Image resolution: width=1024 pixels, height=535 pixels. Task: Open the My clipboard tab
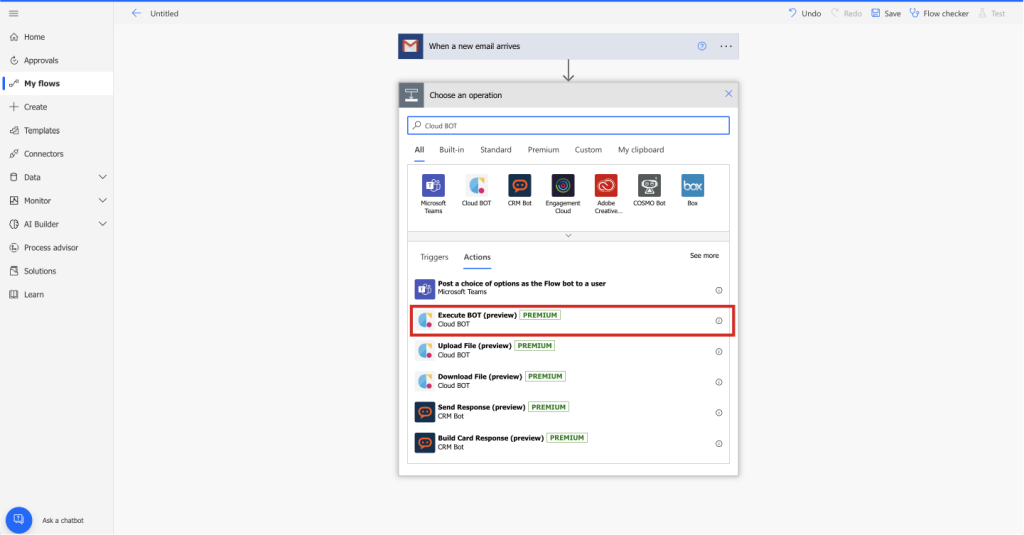[x=641, y=150]
